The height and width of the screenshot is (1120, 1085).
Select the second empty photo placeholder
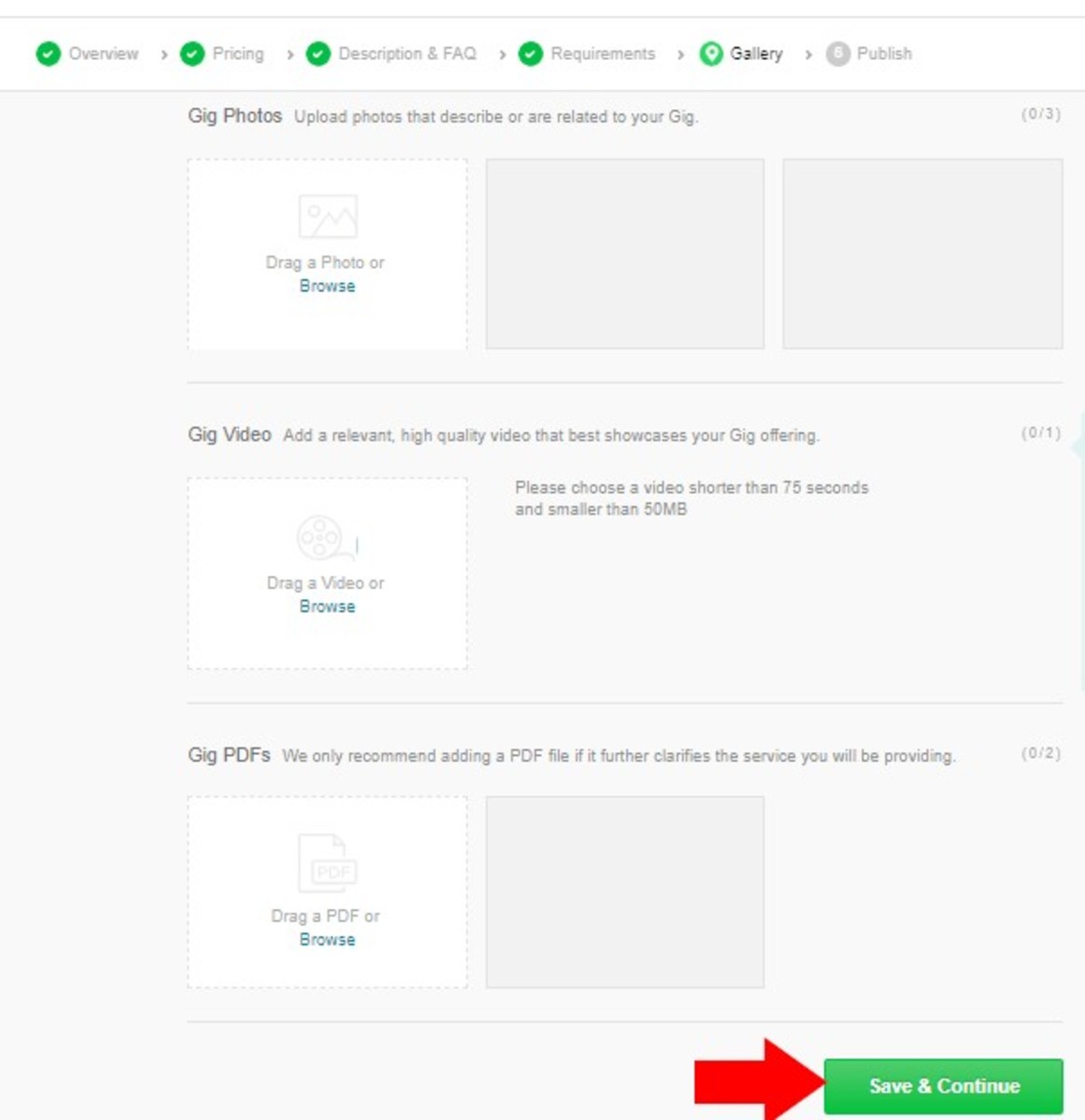coord(625,253)
